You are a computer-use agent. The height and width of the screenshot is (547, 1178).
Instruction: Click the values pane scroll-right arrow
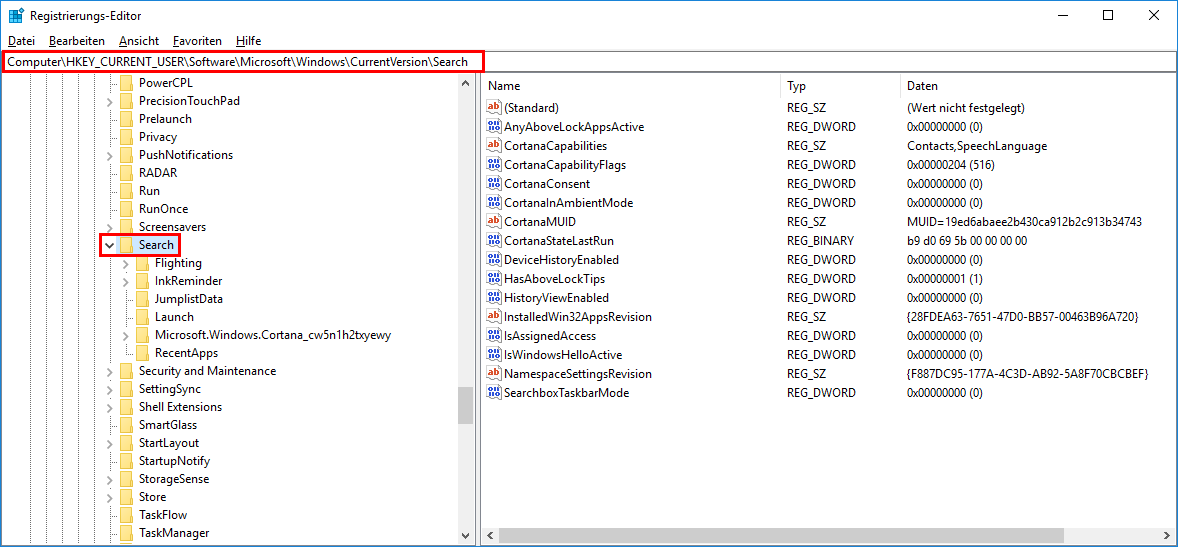coord(1167,536)
